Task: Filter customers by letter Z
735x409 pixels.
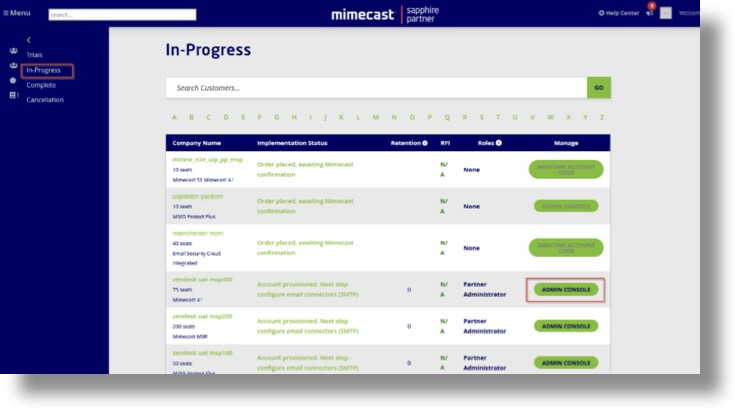Action: click(602, 117)
